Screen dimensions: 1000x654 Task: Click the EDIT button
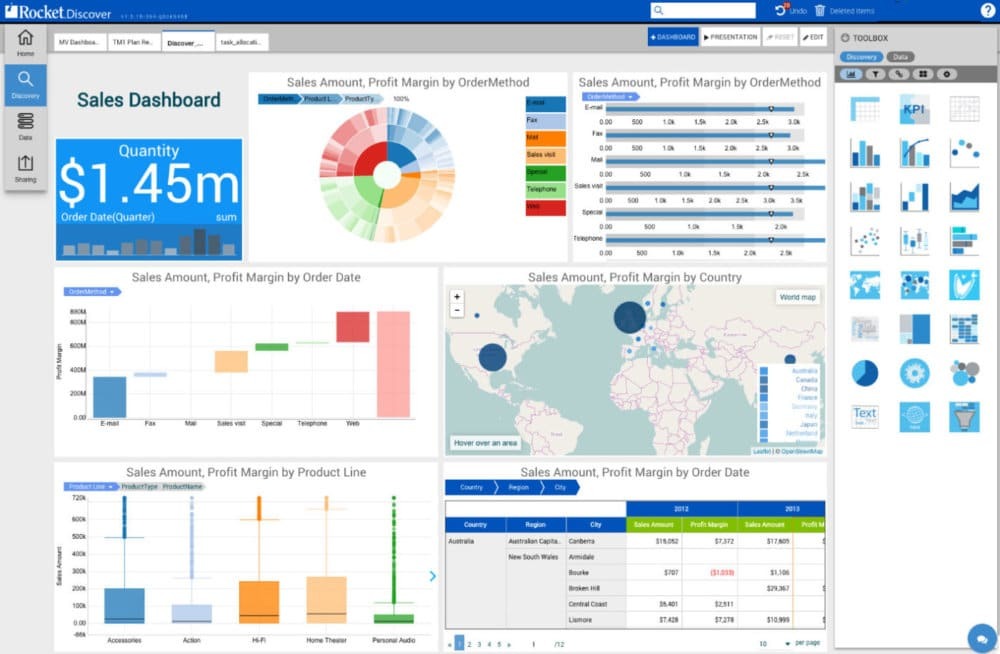click(813, 37)
